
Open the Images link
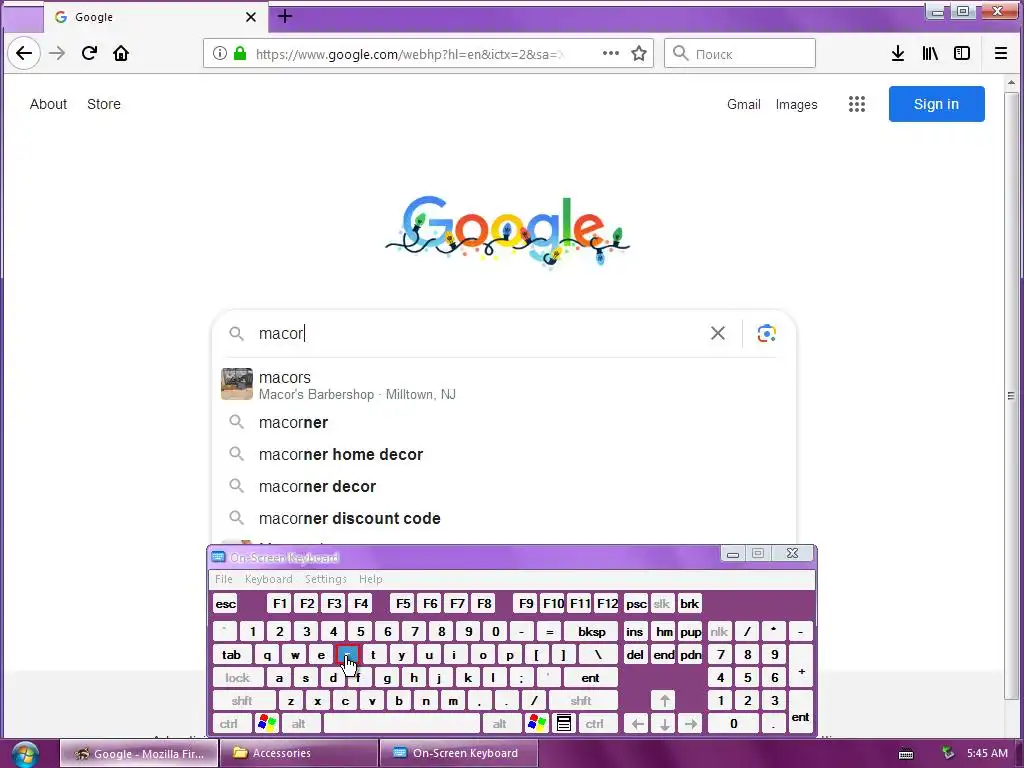click(796, 104)
